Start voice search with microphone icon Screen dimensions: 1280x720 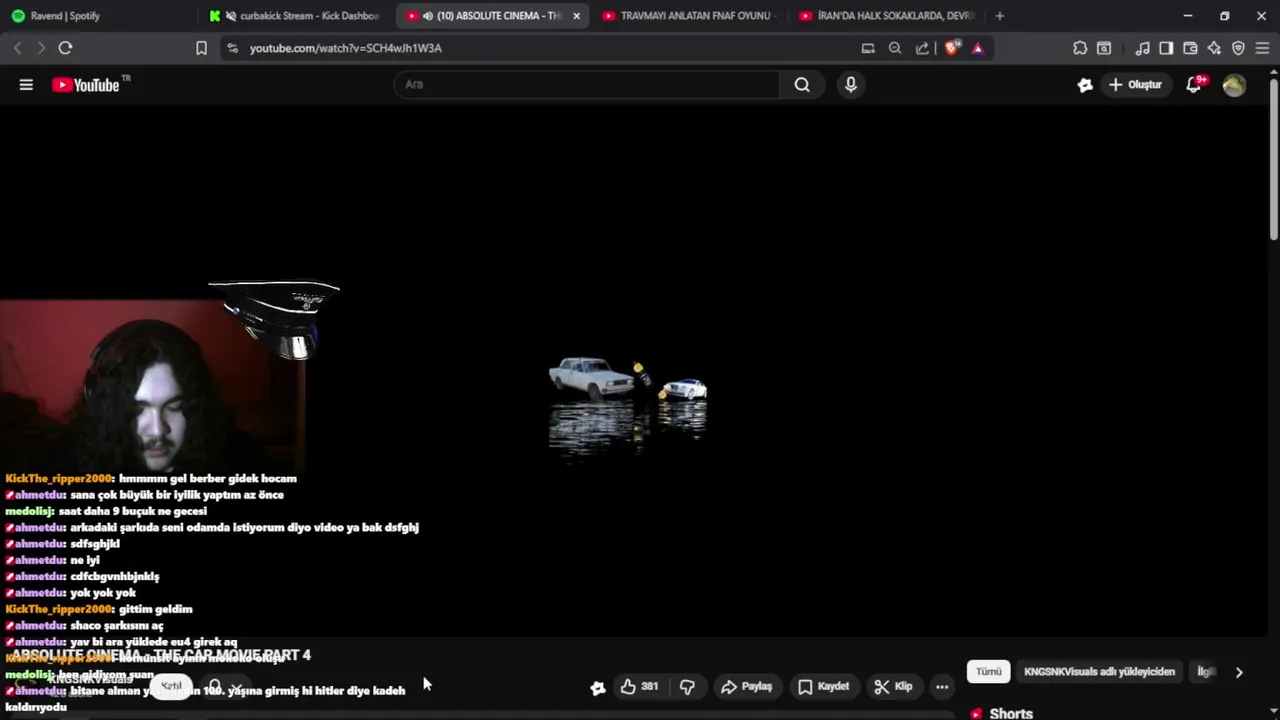coord(851,85)
